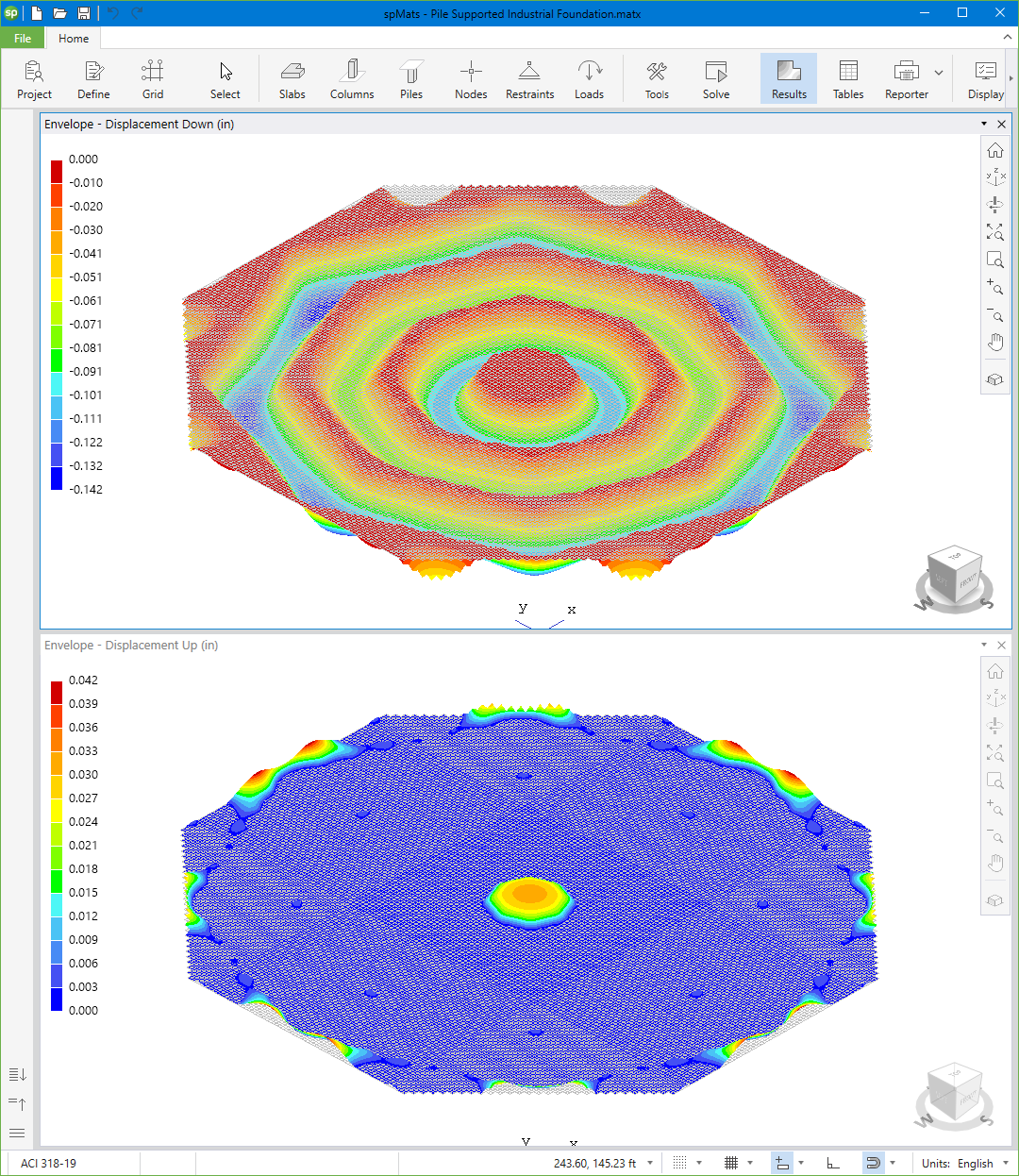This screenshot has height=1176, width=1019.
Task: Click the Zoom In magnifier icon
Action: pyautogui.click(x=995, y=289)
